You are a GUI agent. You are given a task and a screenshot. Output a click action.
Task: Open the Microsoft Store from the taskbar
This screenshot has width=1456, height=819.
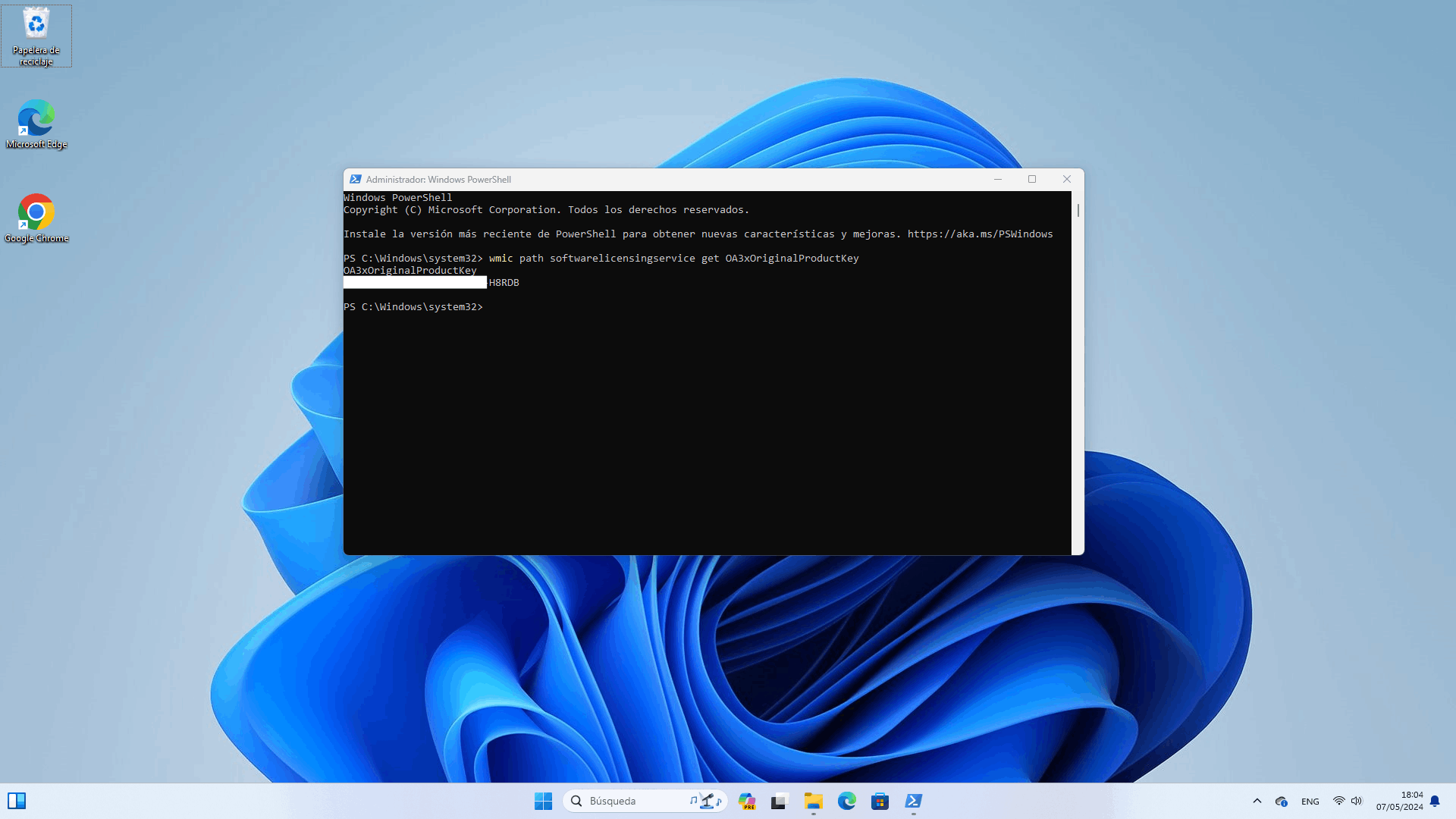(880, 801)
